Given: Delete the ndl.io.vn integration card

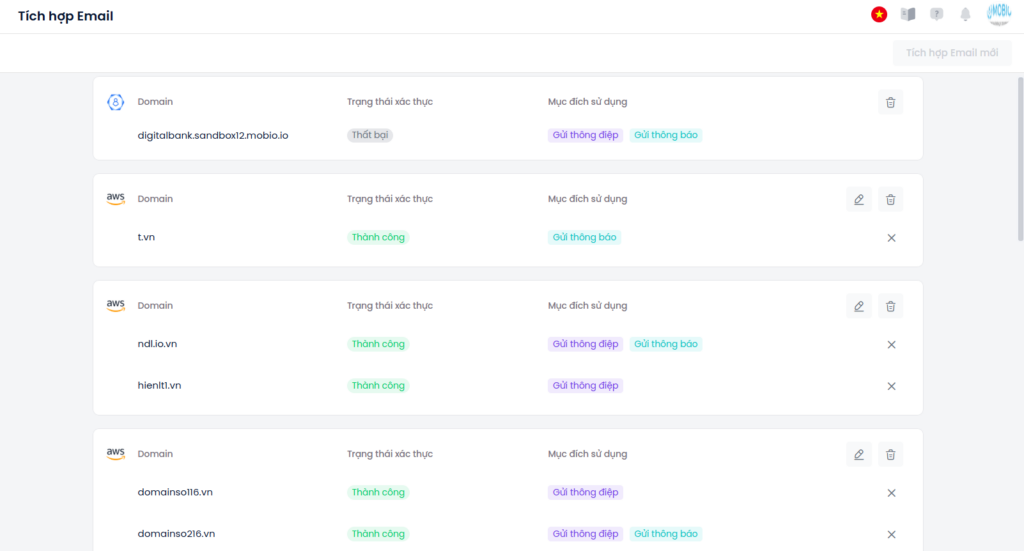Looking at the screenshot, I should click(890, 306).
